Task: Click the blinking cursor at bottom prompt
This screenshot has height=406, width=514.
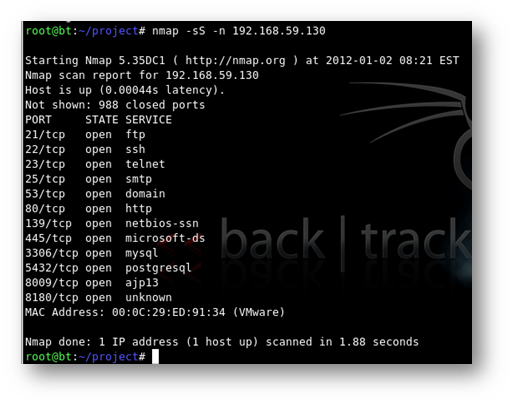Action: pos(155,357)
